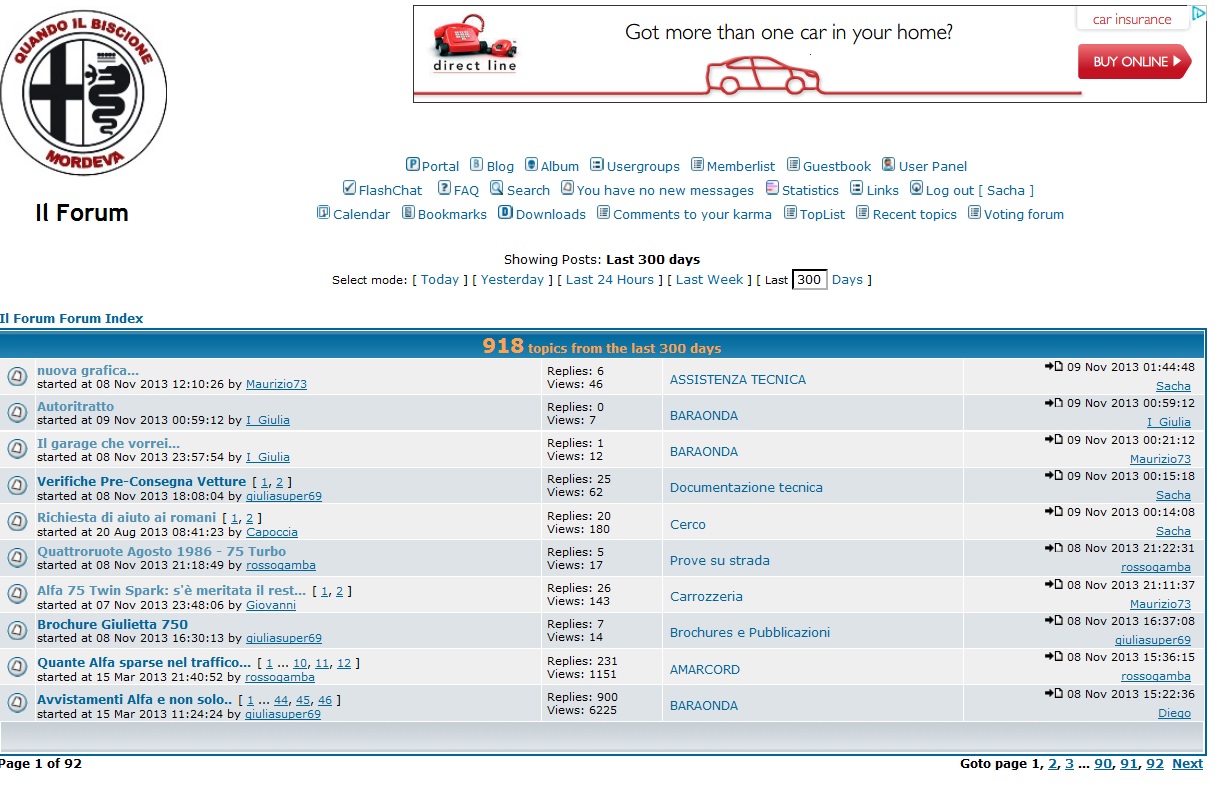Click the BUY ONLINE ad button
The height and width of the screenshot is (799, 1215).
pos(1134,61)
